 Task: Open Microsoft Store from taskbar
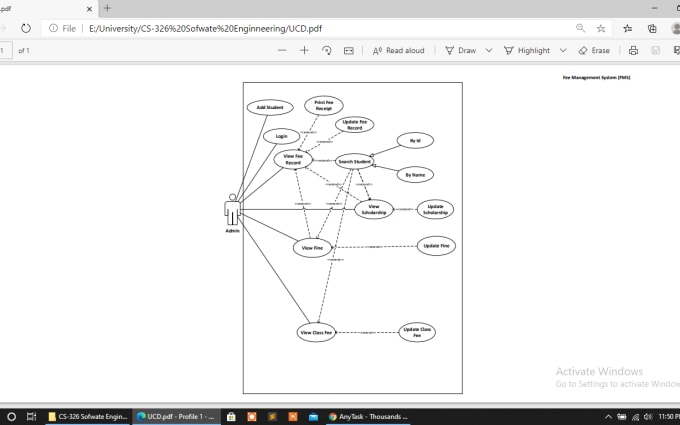click(x=231, y=417)
